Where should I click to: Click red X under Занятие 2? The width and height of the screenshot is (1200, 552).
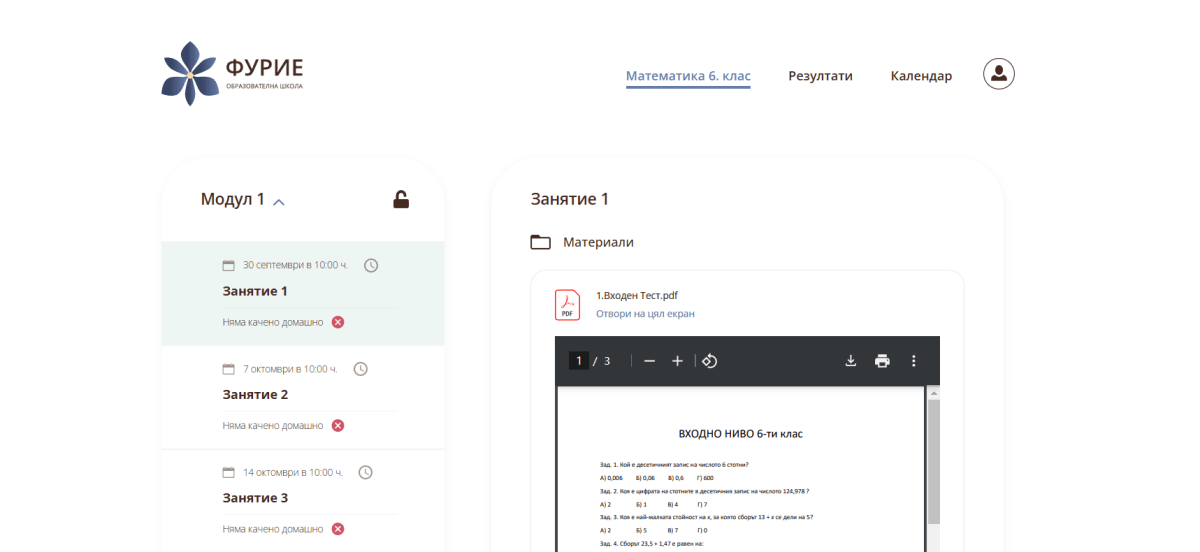coord(338,425)
